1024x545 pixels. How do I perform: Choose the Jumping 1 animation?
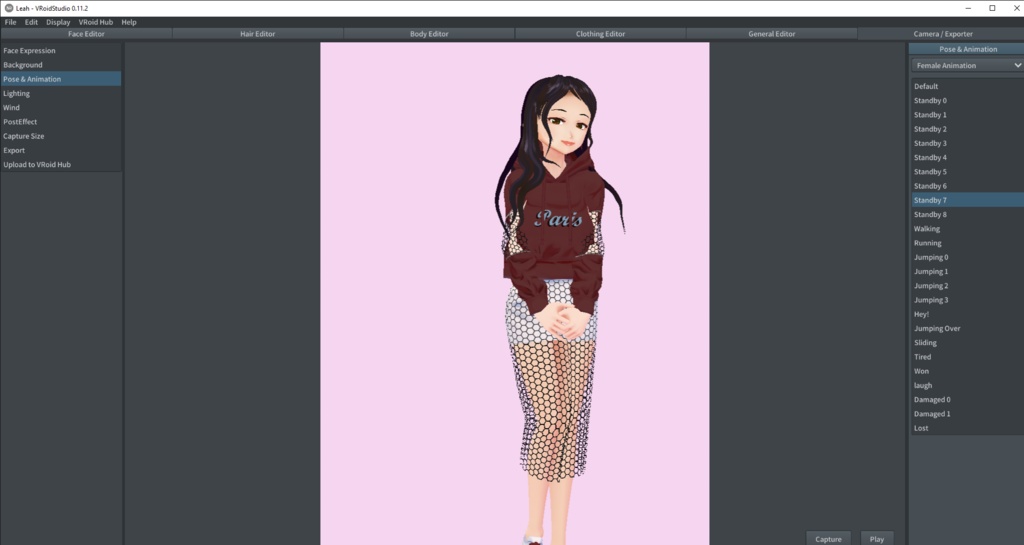click(967, 272)
